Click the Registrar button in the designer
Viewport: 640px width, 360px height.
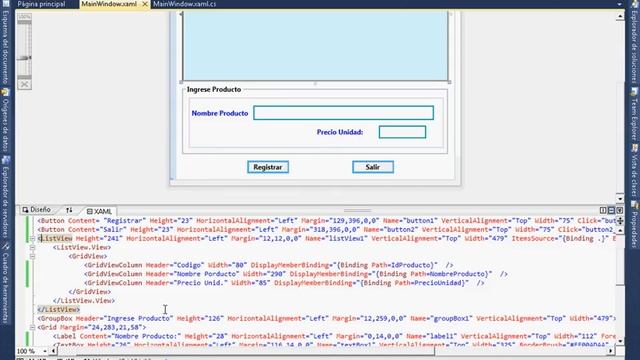(268, 167)
